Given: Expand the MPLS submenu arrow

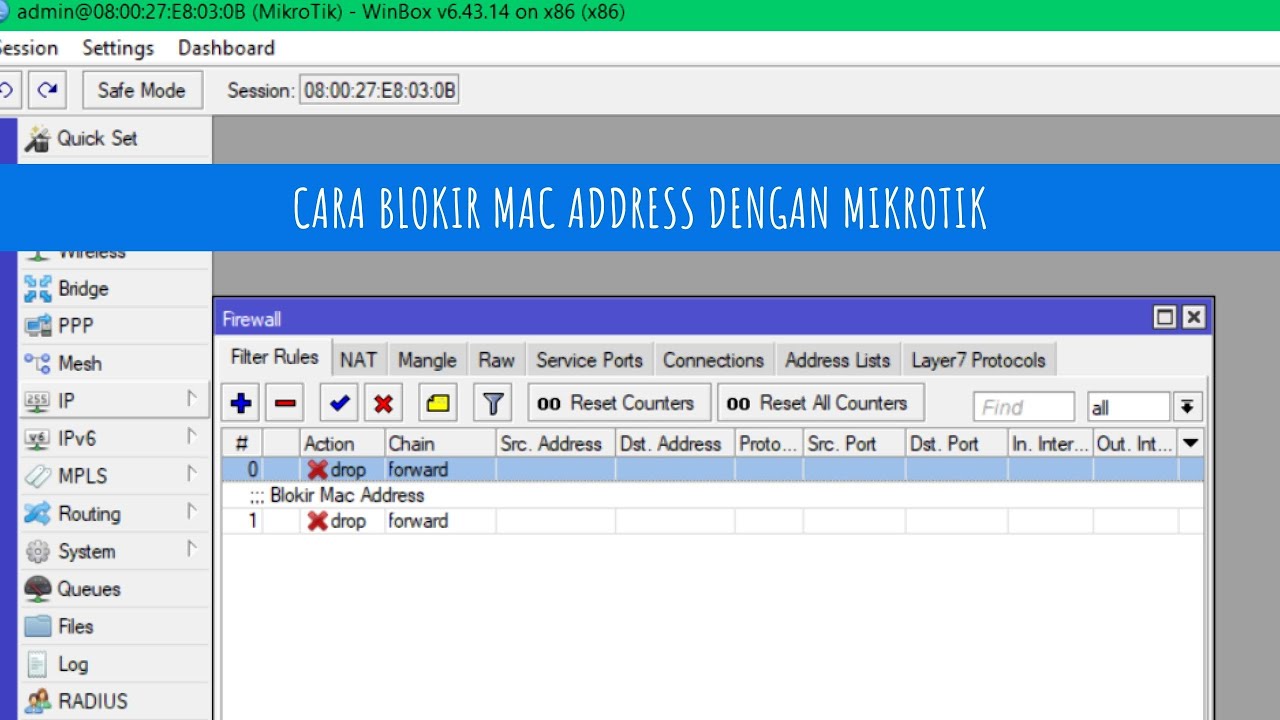Looking at the screenshot, I should tap(191, 475).
